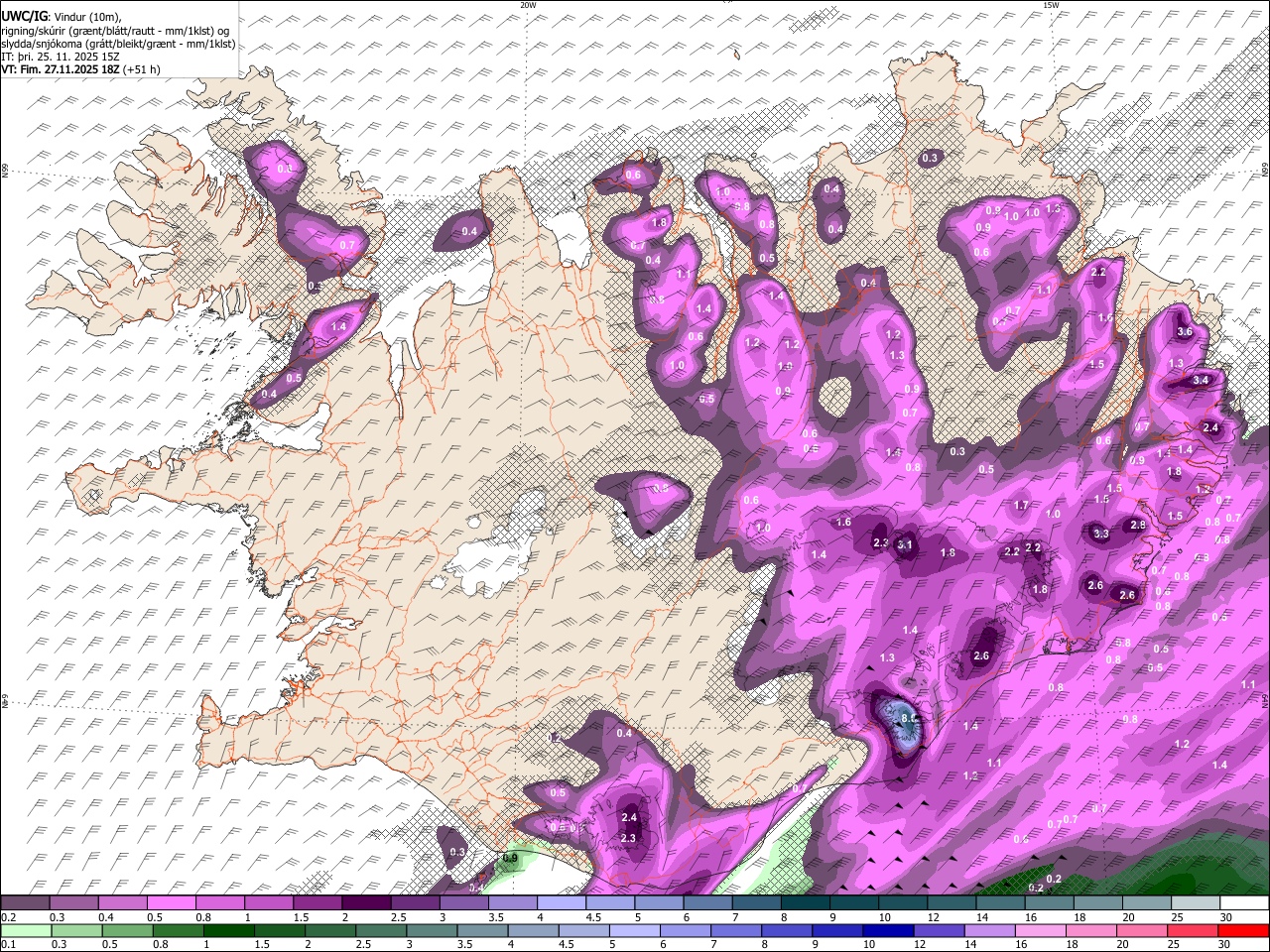Viewport: 1270px width, 952px height.
Task: Click the 15W longitude label
Action: (1051, 5)
